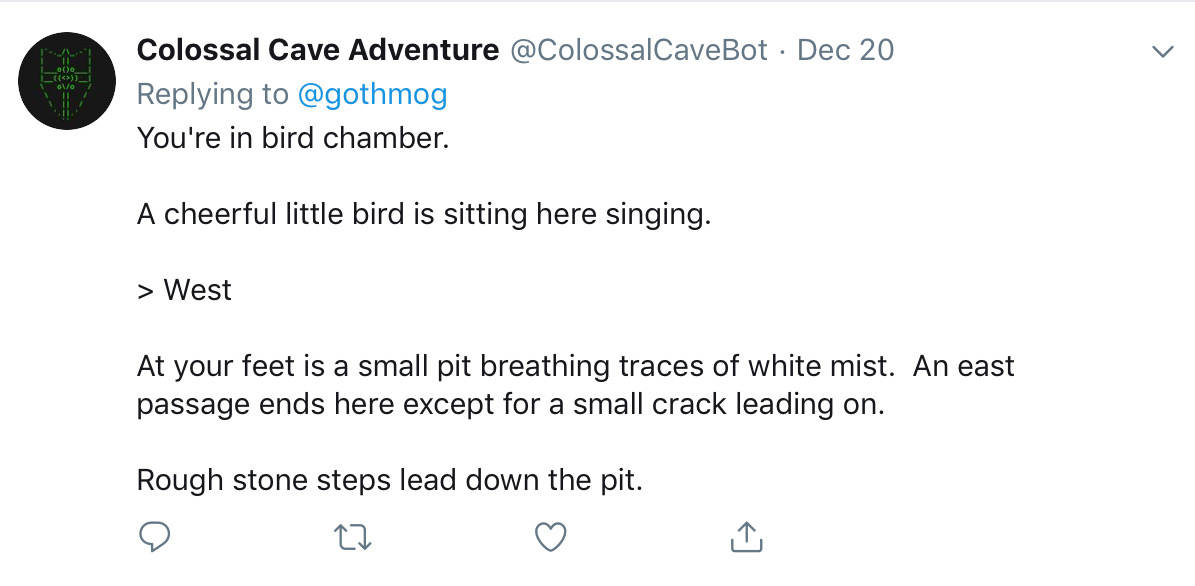Click the line mentioning small crack leading on
This screenshot has height=586, width=1195.
click(x=511, y=404)
